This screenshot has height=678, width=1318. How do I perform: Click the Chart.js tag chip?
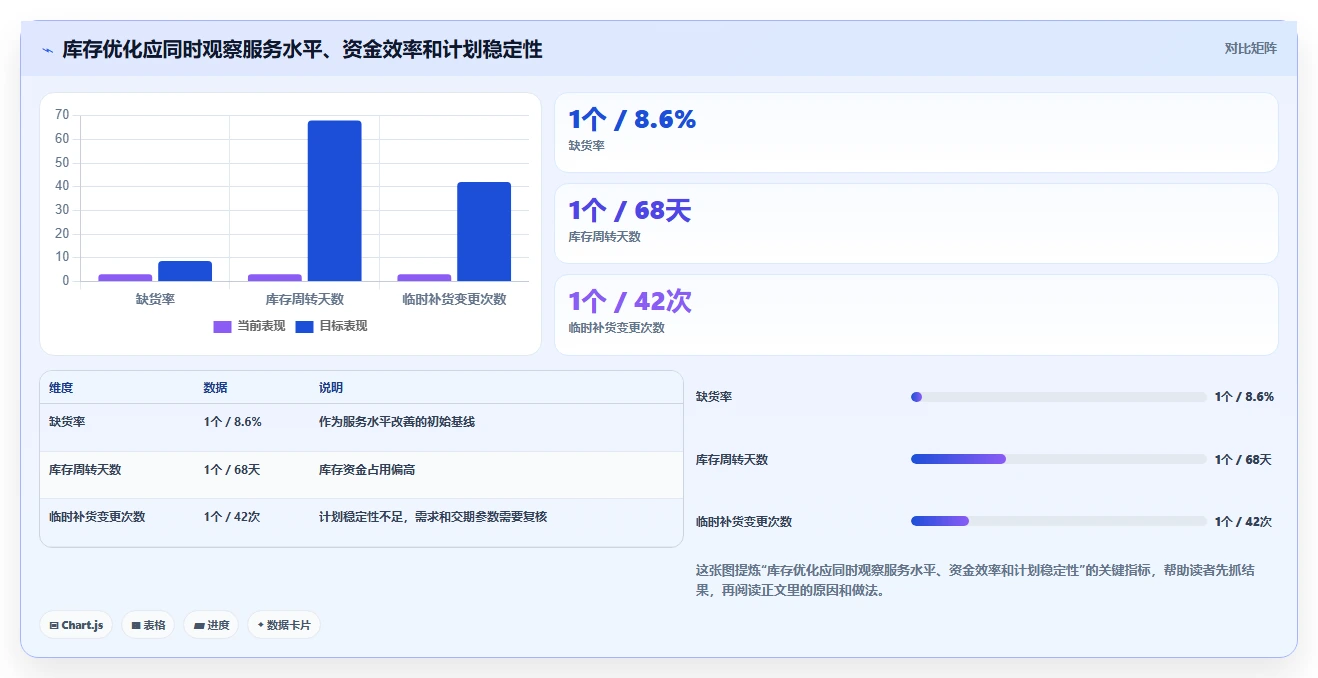pos(77,625)
